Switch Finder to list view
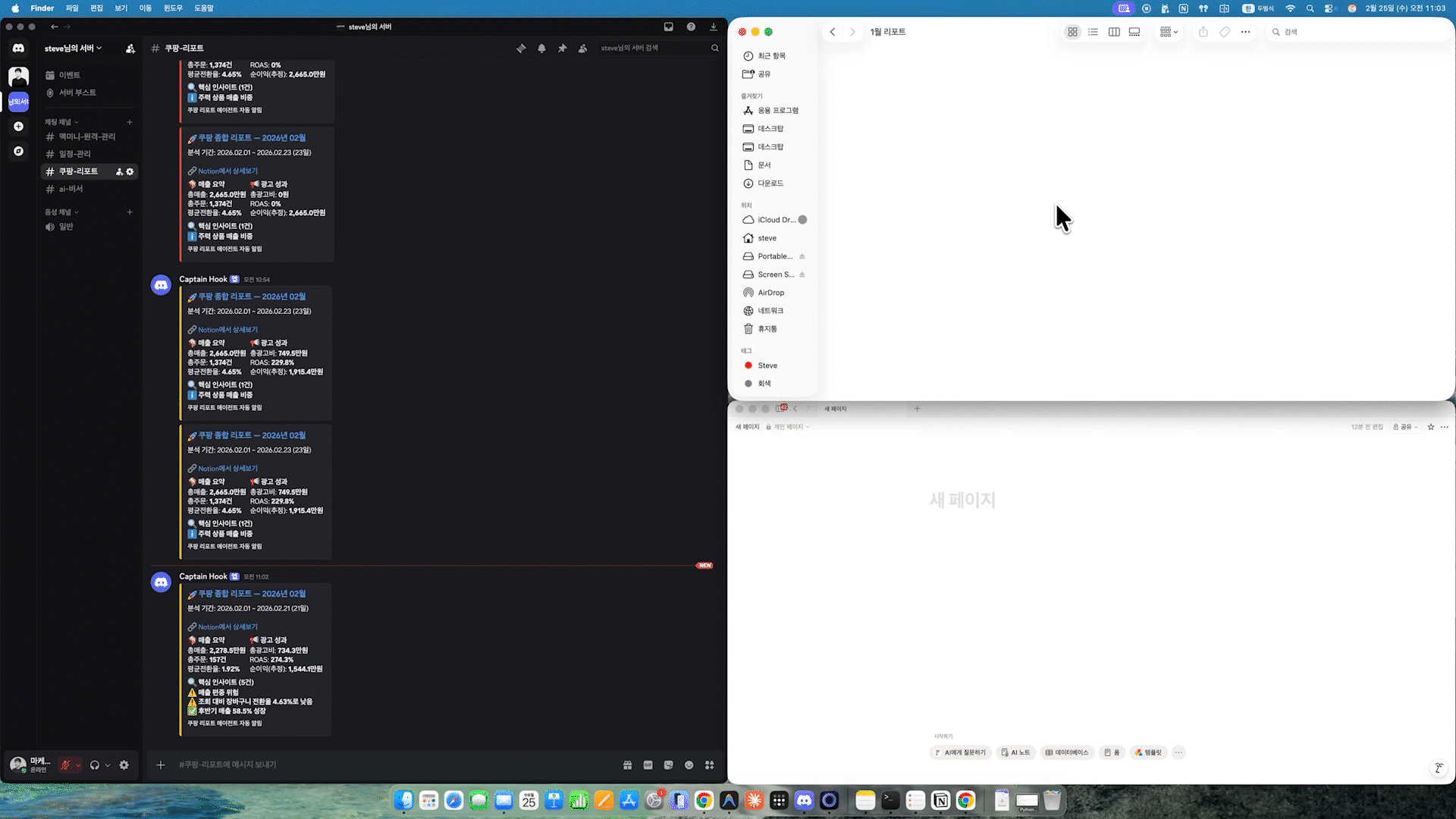Screen dimensions: 1456x819 click(1093, 32)
